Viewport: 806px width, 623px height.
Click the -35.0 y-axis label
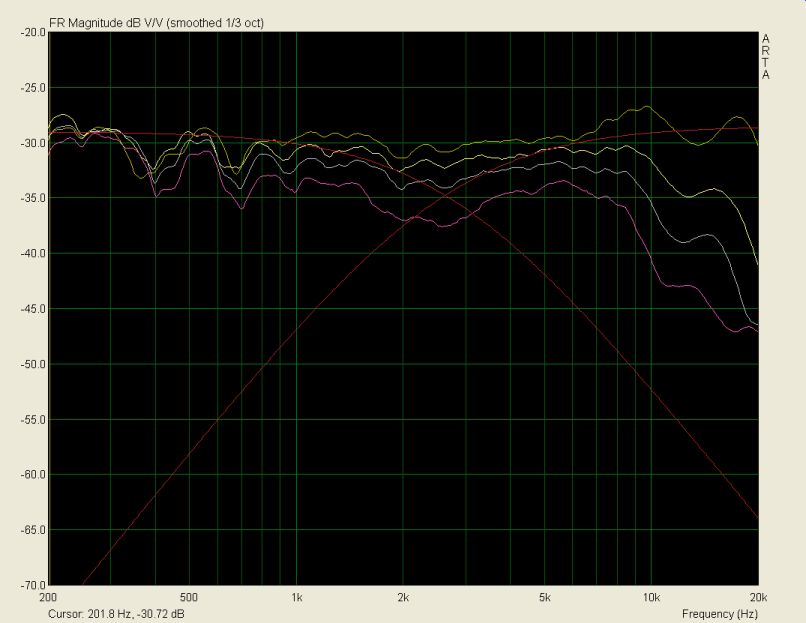click(x=33, y=198)
